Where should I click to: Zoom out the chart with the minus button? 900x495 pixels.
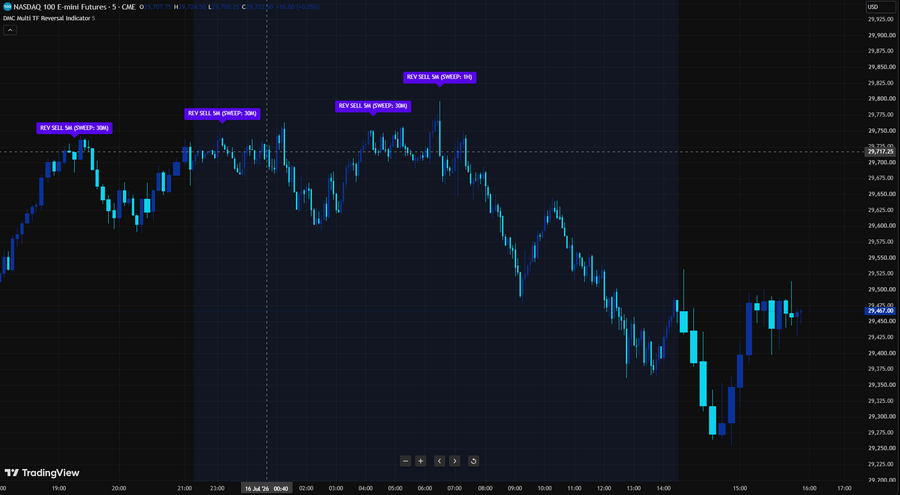(405, 461)
